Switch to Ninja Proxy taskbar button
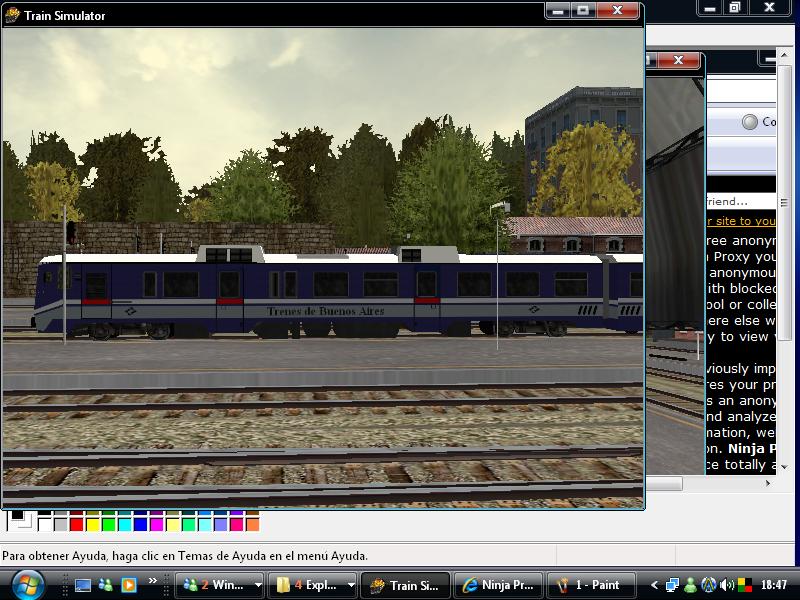The image size is (800, 600). point(498,585)
